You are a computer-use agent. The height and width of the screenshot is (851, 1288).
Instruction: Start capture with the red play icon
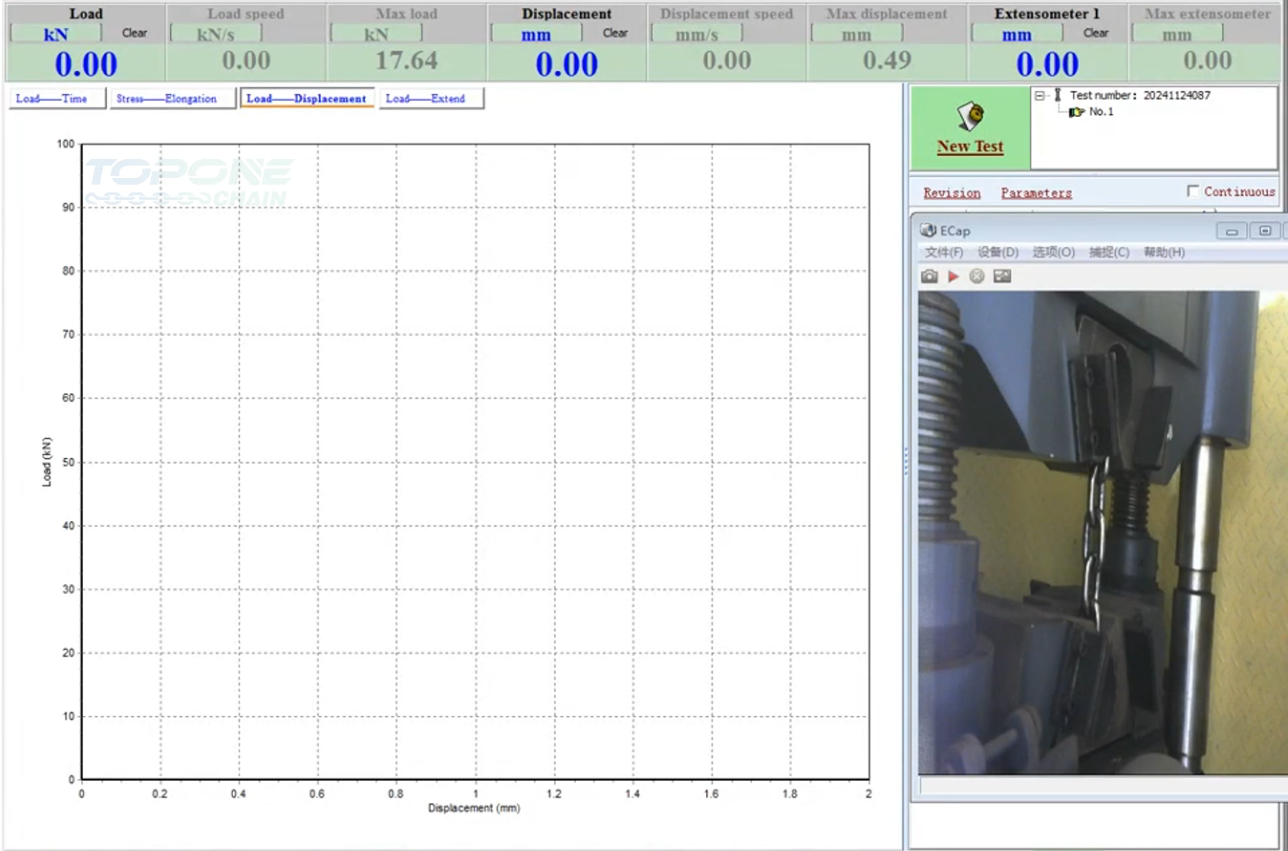(x=953, y=276)
